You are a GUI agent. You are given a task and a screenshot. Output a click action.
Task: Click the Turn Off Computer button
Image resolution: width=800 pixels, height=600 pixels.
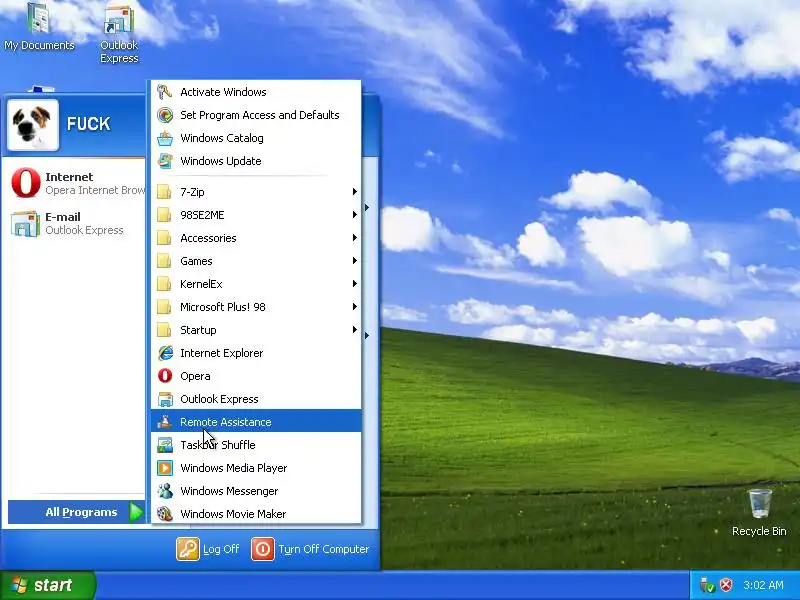[310, 549]
